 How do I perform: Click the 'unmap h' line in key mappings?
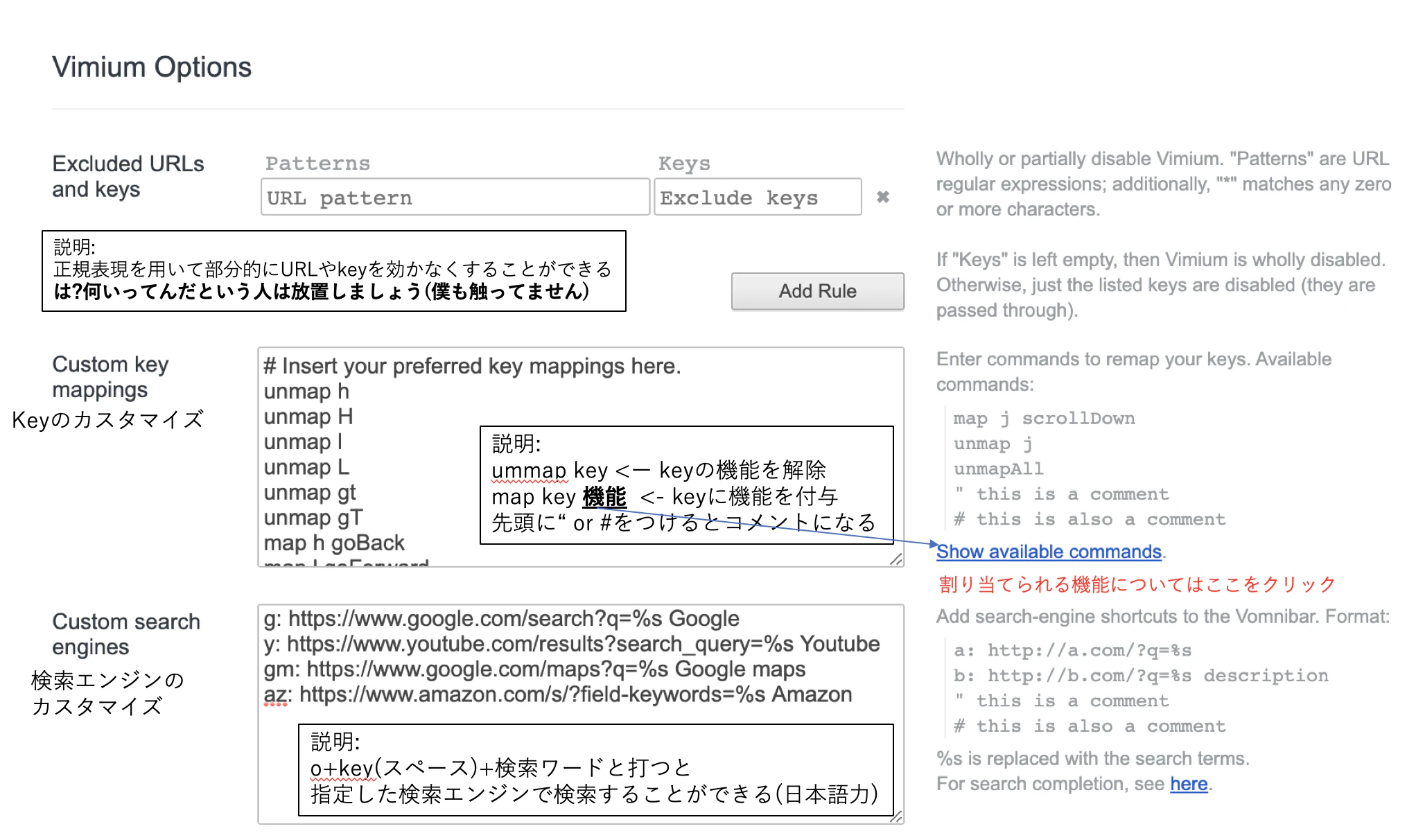[x=306, y=392]
